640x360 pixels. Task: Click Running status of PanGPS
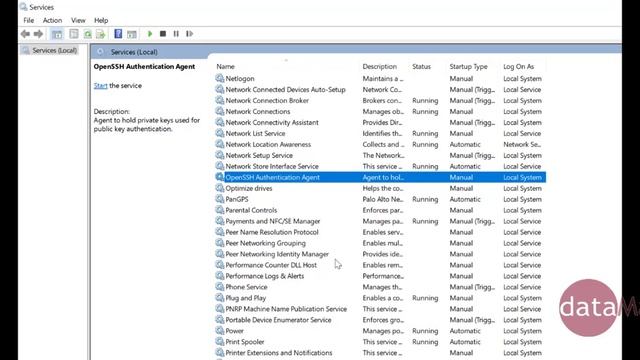click(x=425, y=199)
